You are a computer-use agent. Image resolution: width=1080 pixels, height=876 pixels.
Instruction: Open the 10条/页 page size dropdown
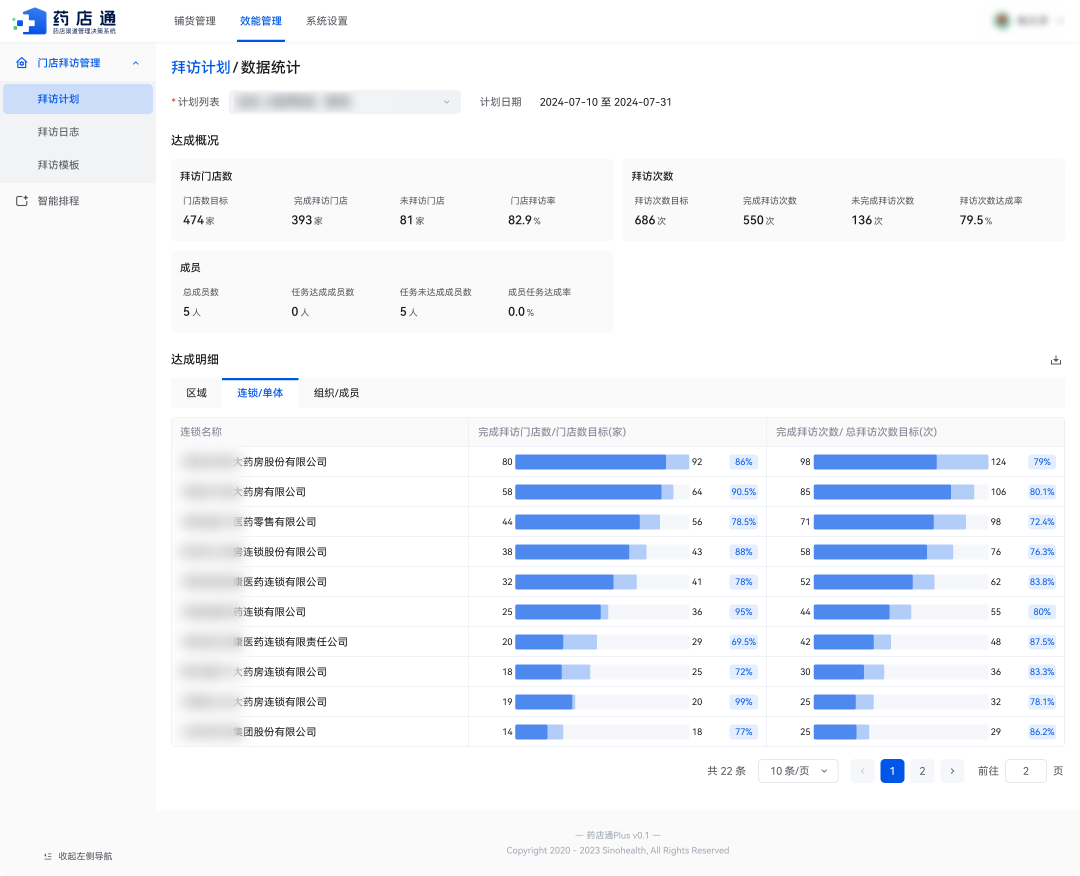798,771
